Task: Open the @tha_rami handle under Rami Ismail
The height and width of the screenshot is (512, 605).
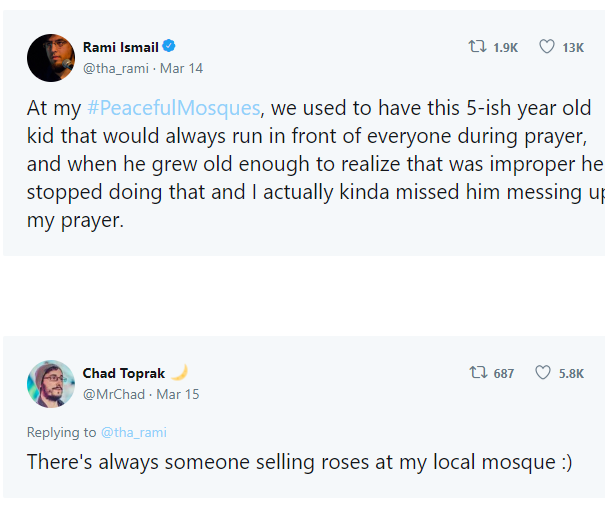Action: click(116, 69)
